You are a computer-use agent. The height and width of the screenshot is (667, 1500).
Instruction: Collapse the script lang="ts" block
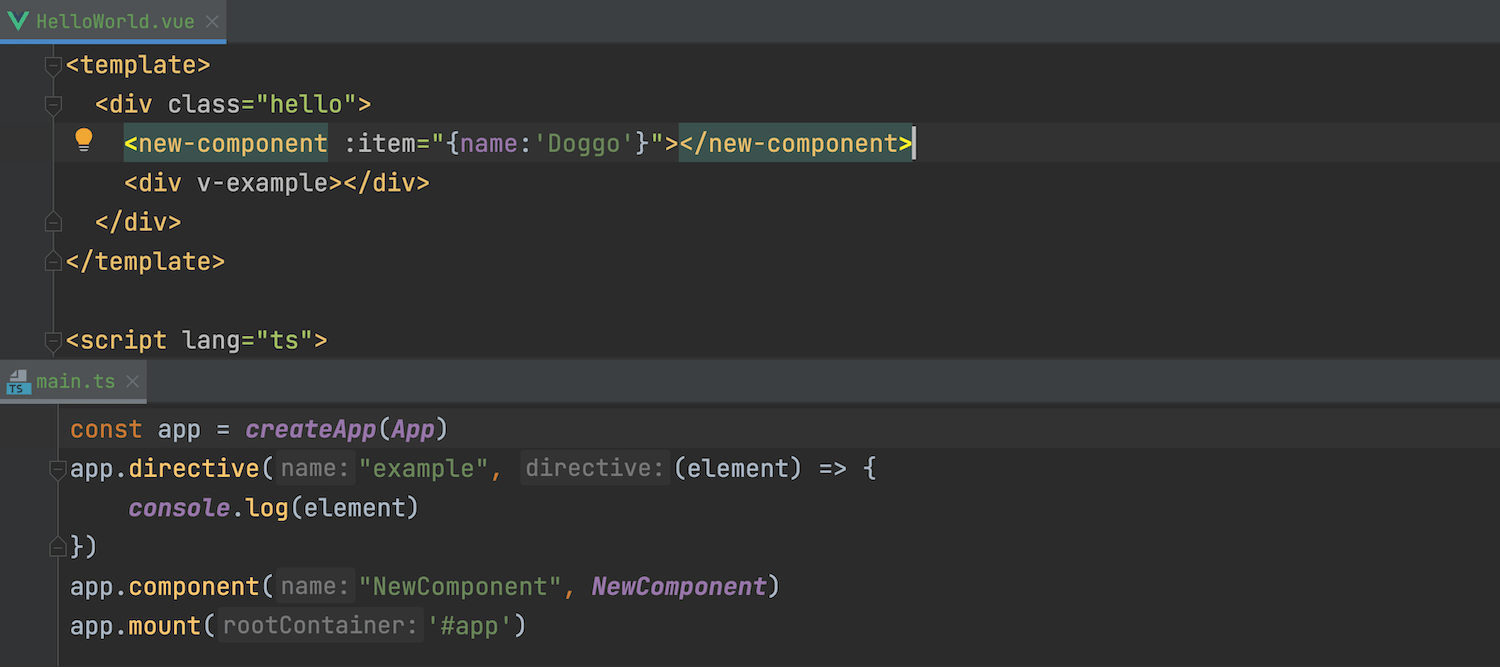(53, 340)
